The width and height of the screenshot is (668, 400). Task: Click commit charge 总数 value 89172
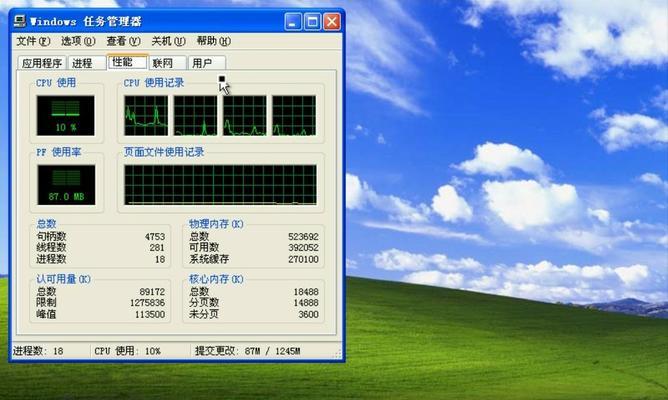(152, 292)
